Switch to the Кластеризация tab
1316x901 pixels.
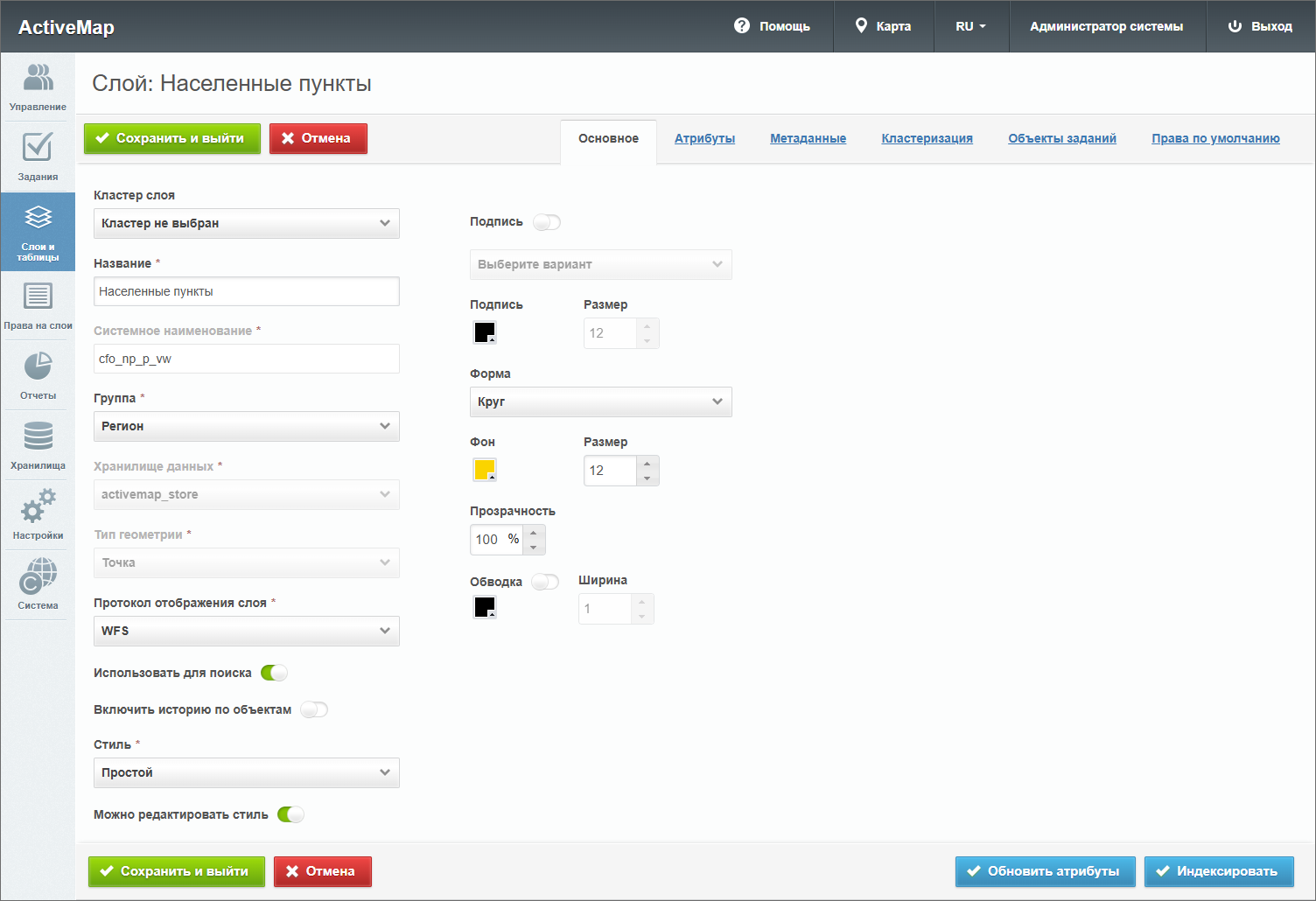927,138
